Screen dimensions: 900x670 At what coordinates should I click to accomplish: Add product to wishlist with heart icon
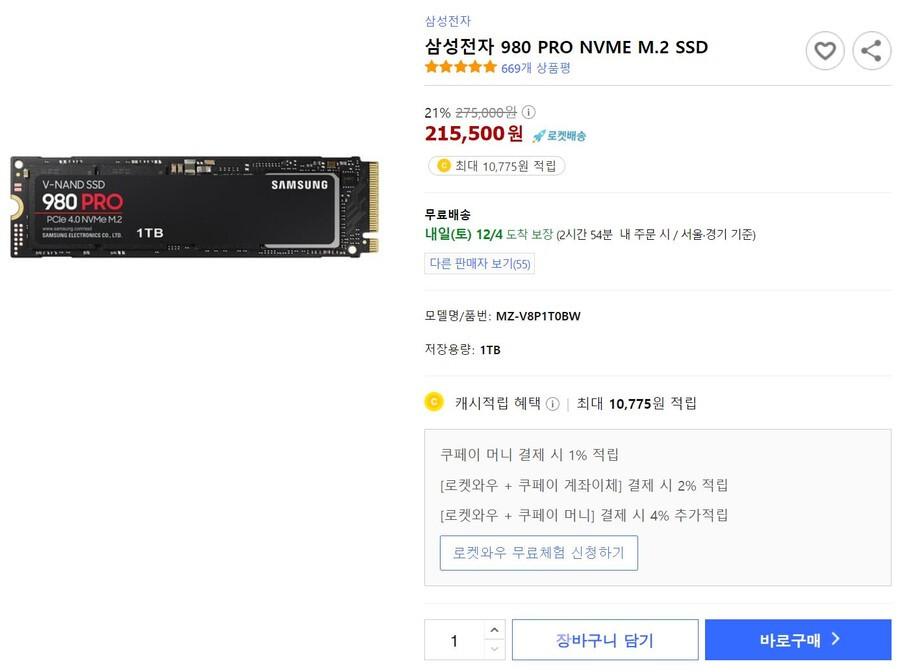pyautogui.click(x=825, y=51)
